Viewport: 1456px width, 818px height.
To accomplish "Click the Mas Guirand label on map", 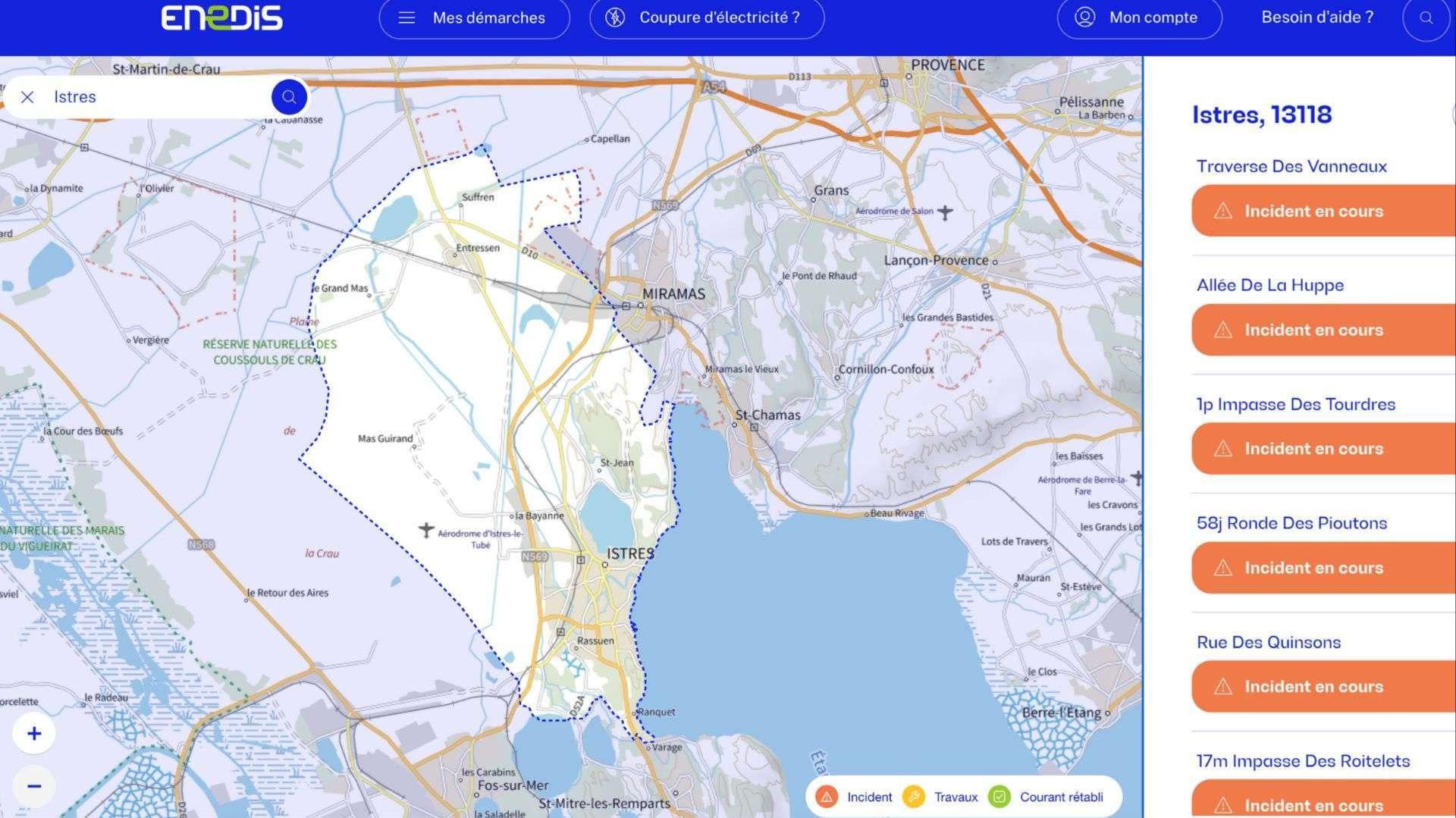I will [385, 438].
